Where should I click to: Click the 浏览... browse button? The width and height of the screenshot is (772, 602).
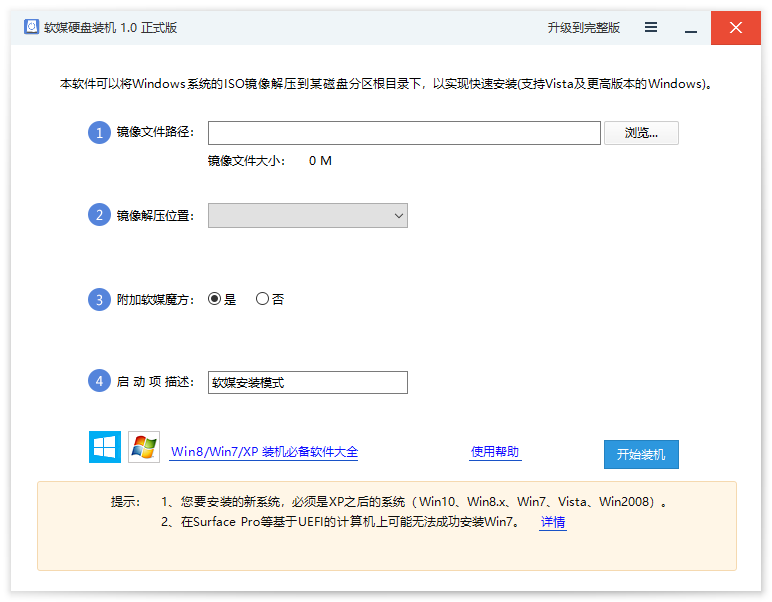[x=641, y=133]
